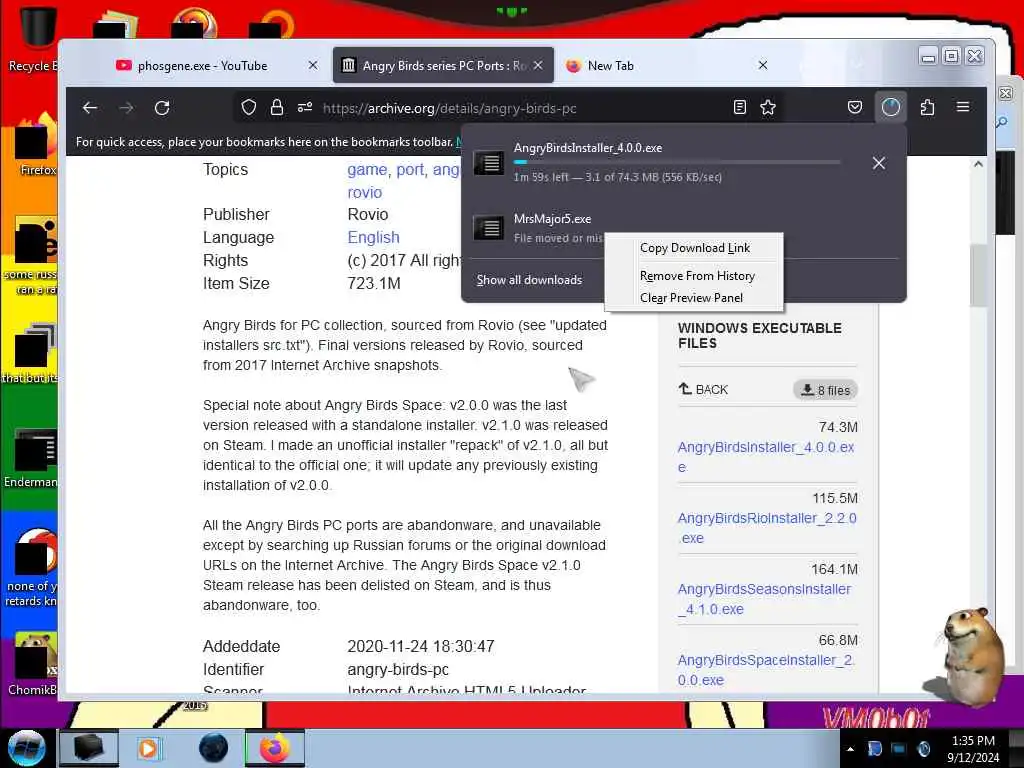Image resolution: width=1024 pixels, height=768 pixels.
Task: Click Show all downloads
Action: pyautogui.click(x=529, y=280)
